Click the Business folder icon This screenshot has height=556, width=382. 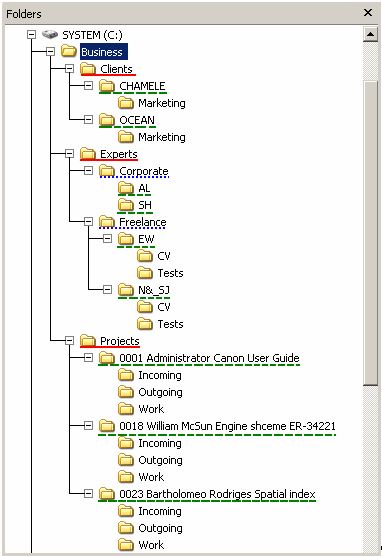click(68, 51)
